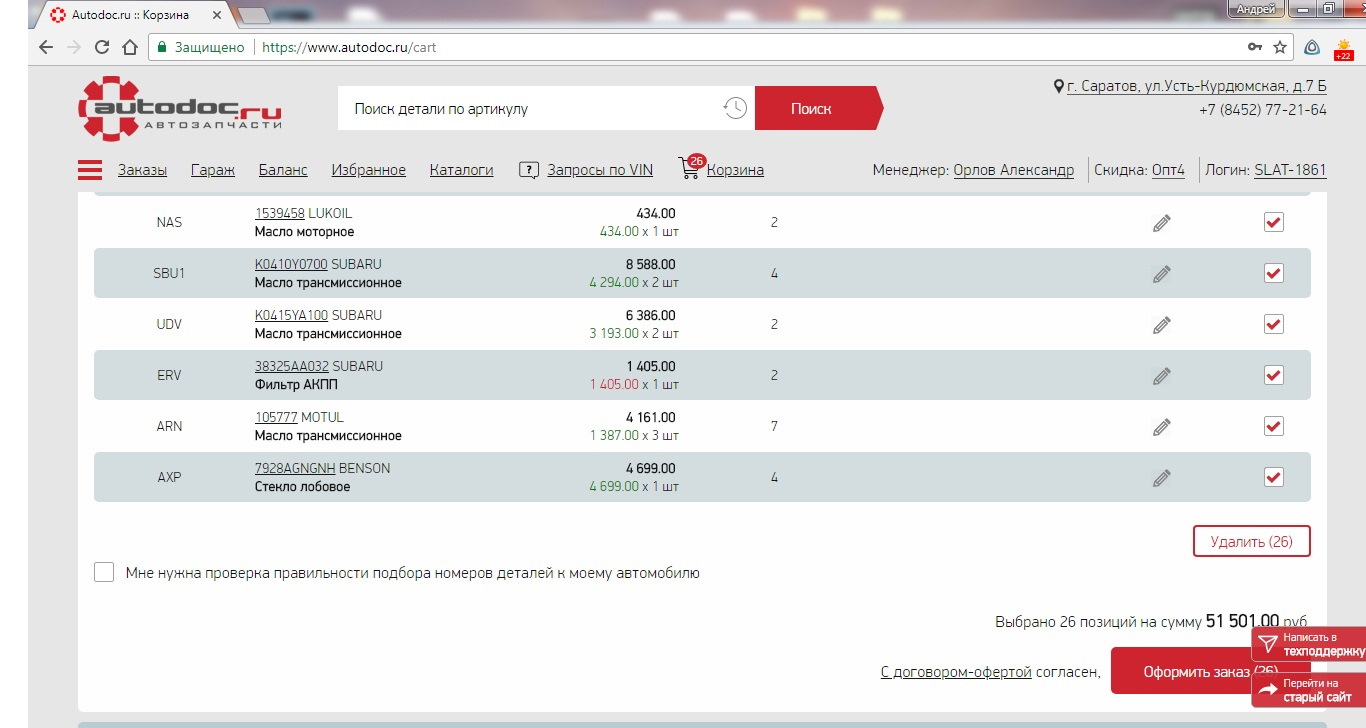Reload the page in the browser
Viewport: 1366px width, 728px height.
click(x=101, y=47)
